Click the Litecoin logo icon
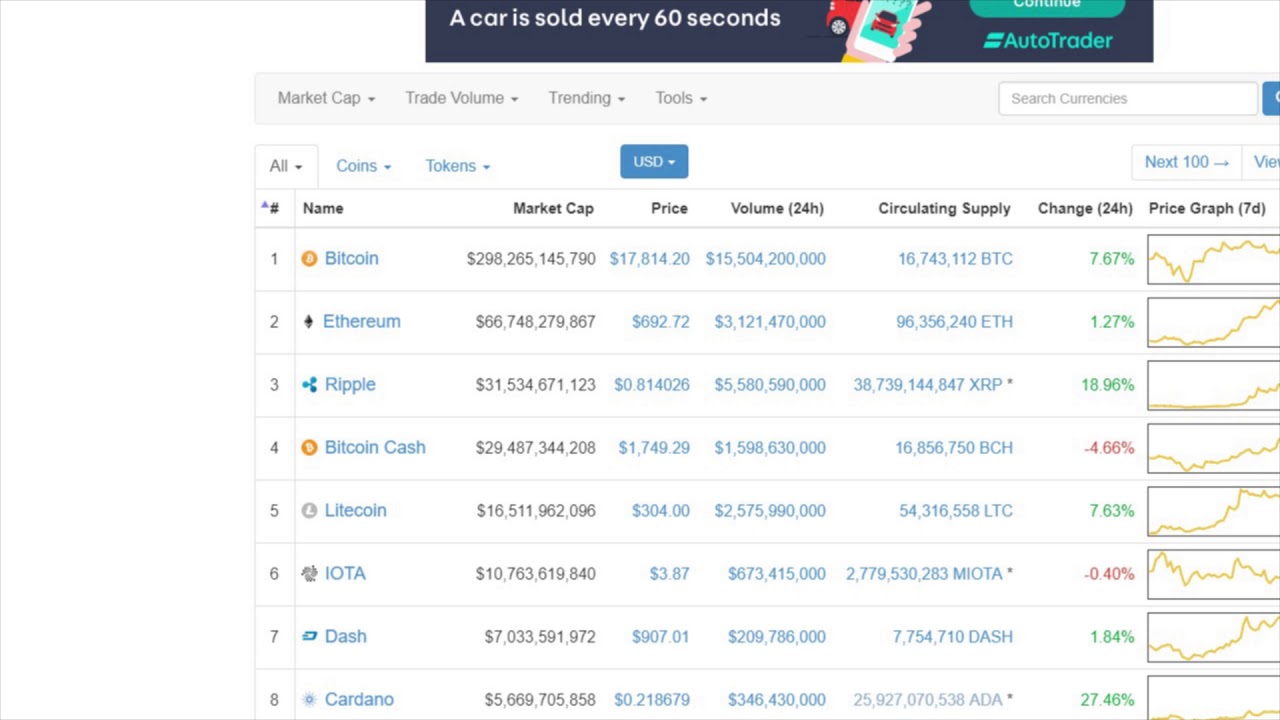 (309, 511)
